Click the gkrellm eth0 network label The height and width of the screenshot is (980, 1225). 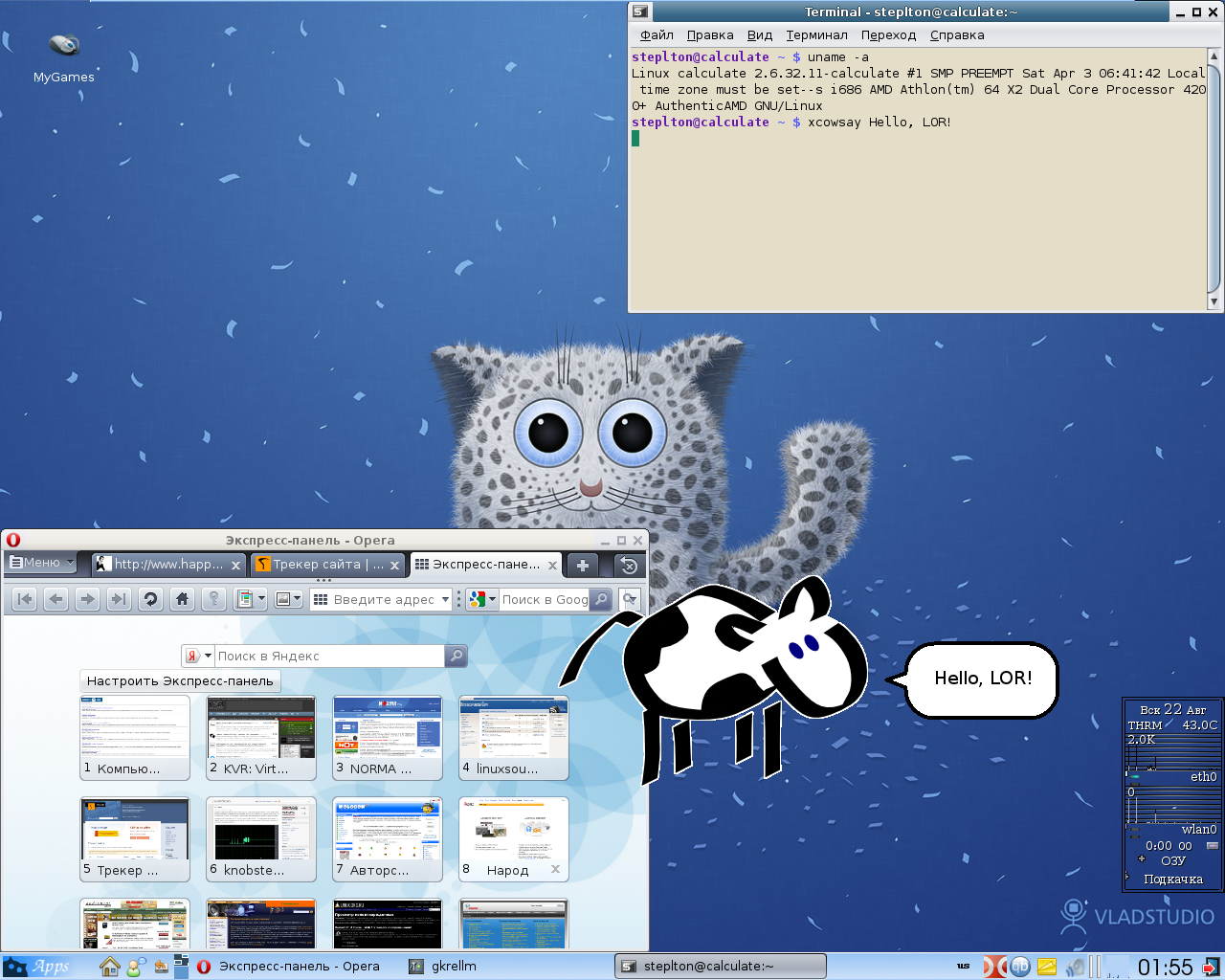pyautogui.click(x=1203, y=776)
